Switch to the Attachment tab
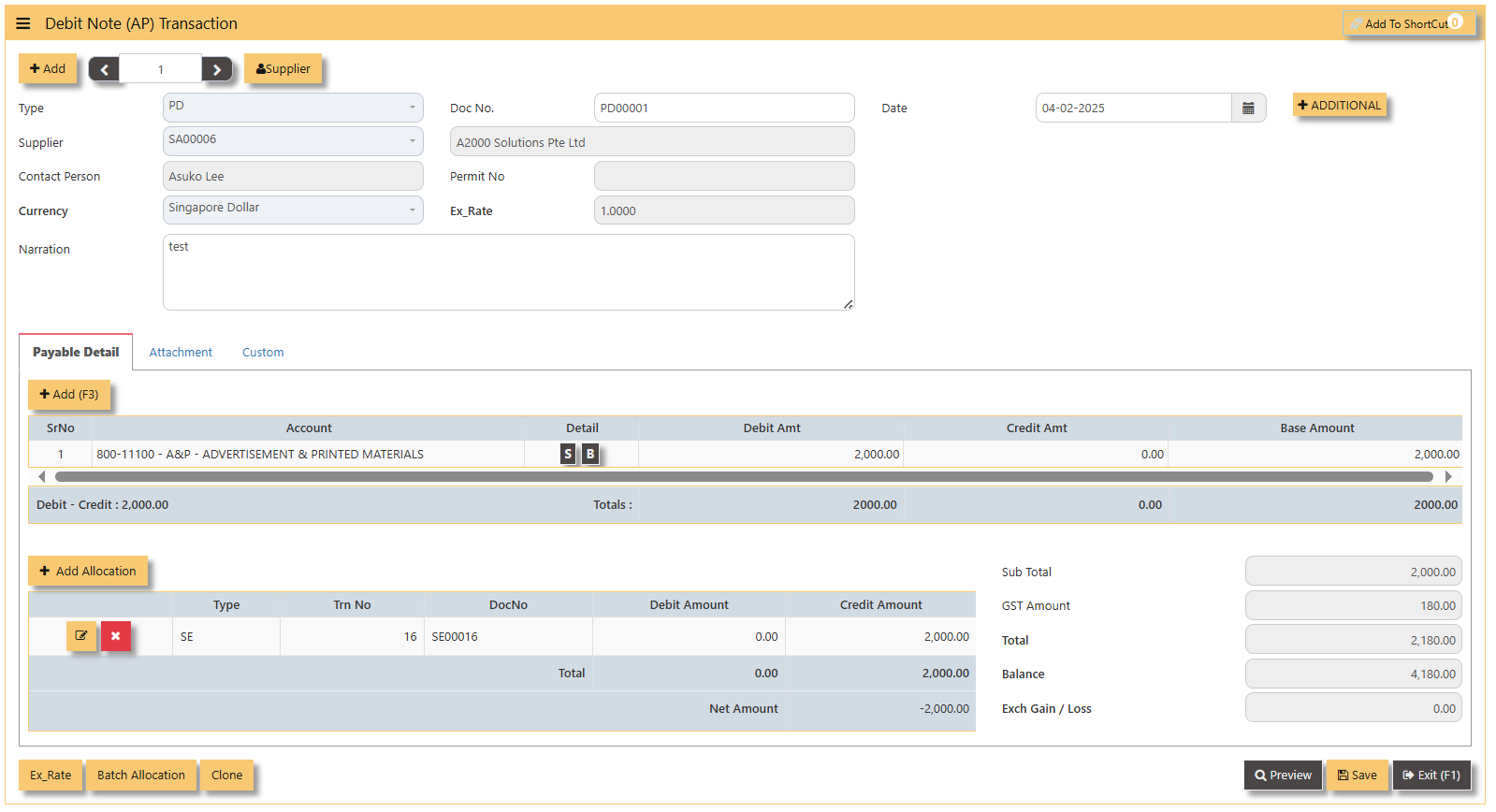 pos(181,353)
